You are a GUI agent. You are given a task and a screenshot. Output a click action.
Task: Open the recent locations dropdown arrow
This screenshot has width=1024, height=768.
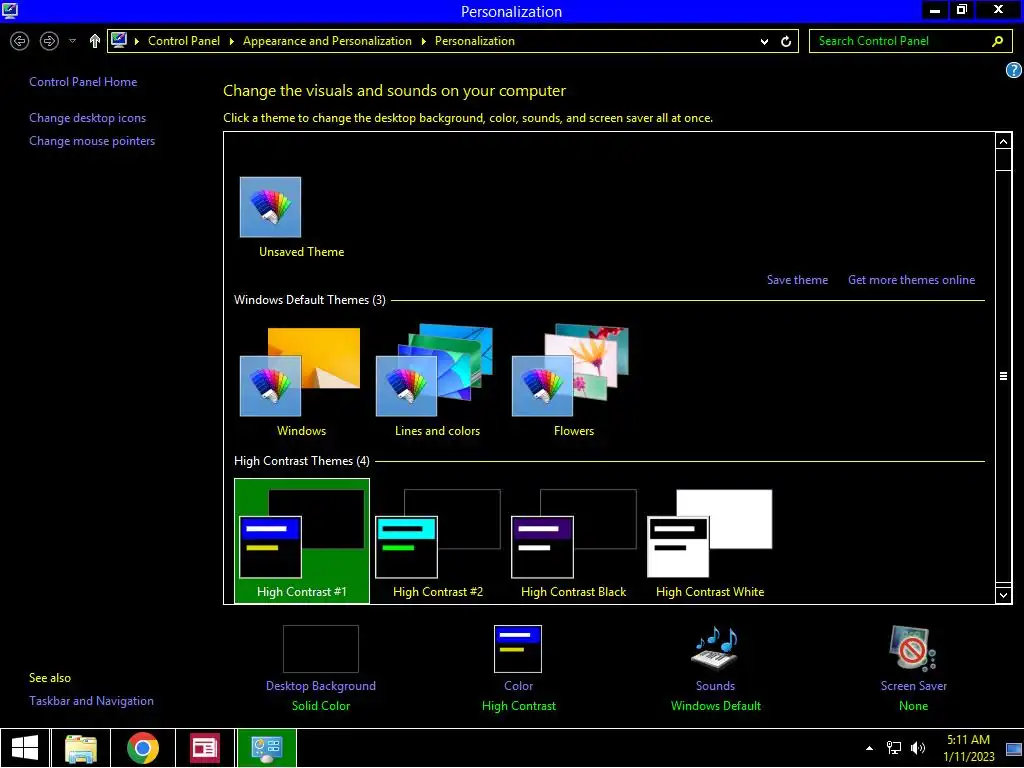point(72,41)
